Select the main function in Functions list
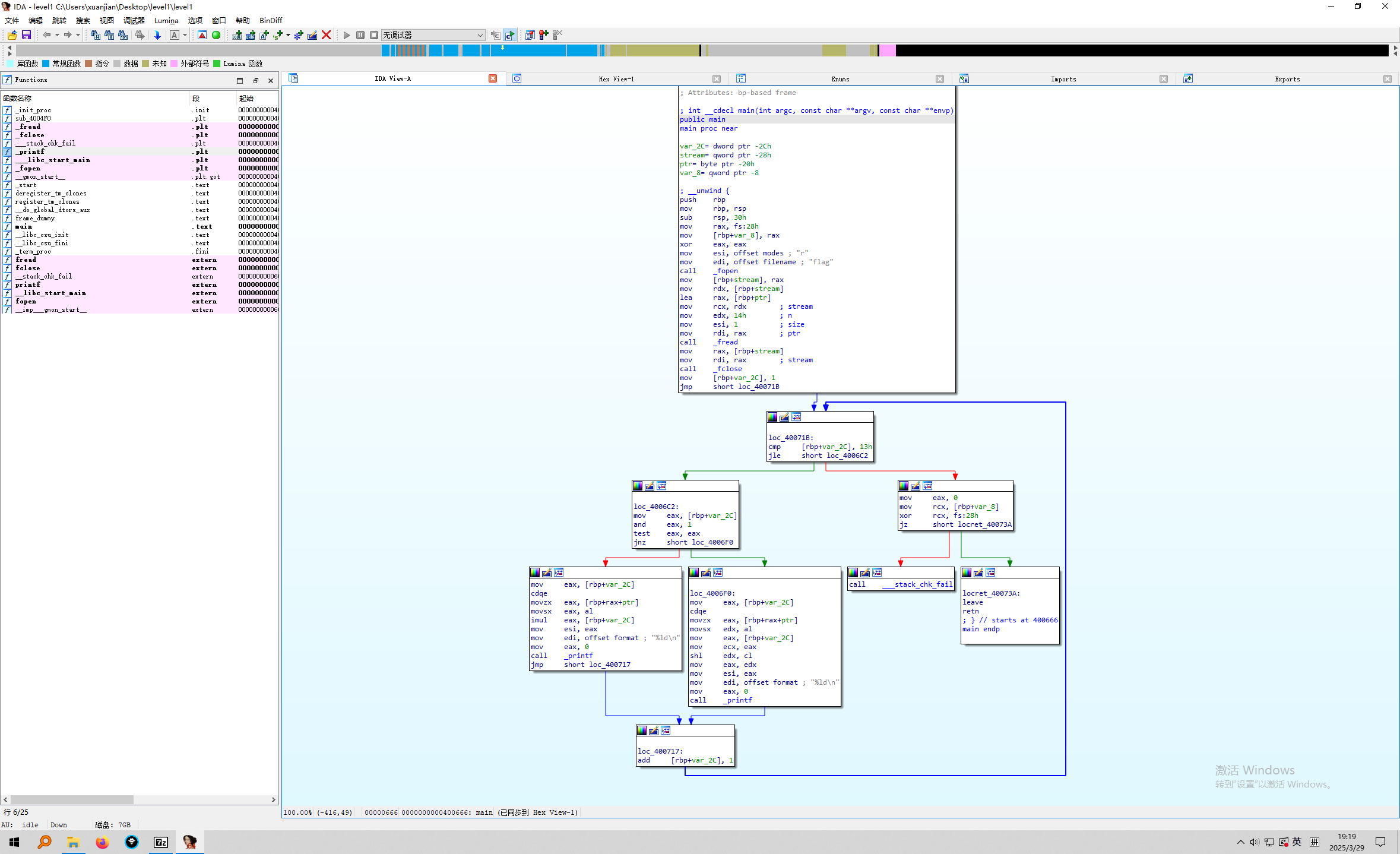This screenshot has height=854, width=1400. 24,226
